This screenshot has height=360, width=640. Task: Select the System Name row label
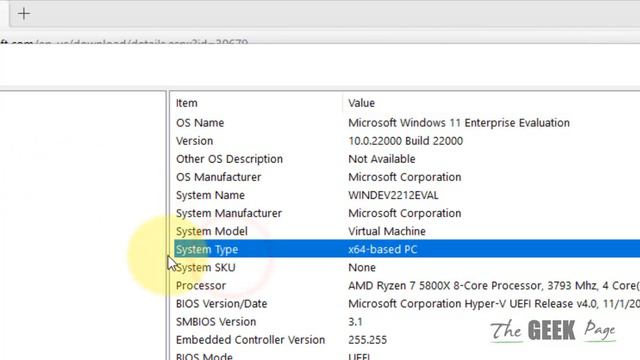(210, 195)
